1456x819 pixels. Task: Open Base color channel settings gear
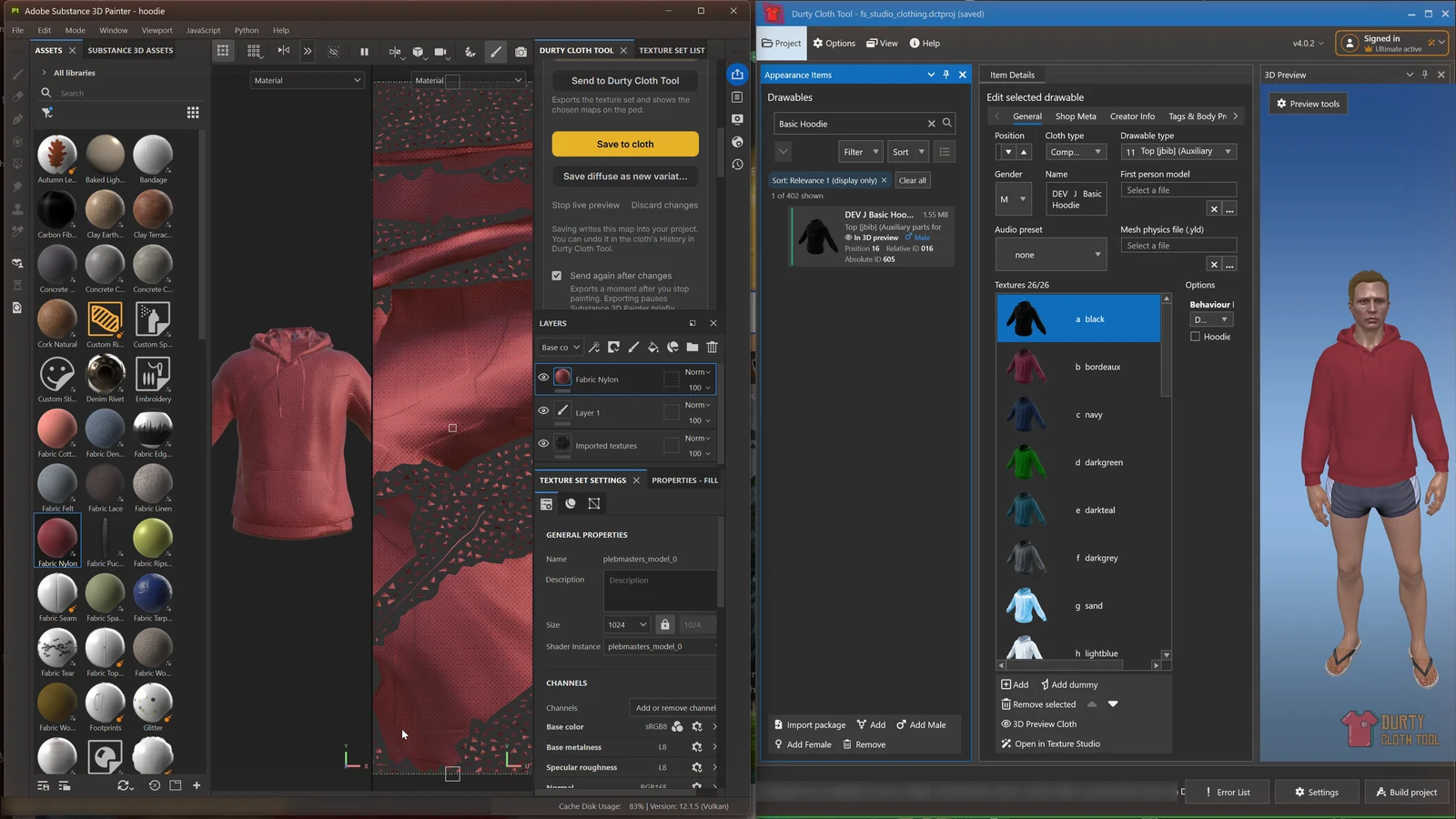(697, 727)
